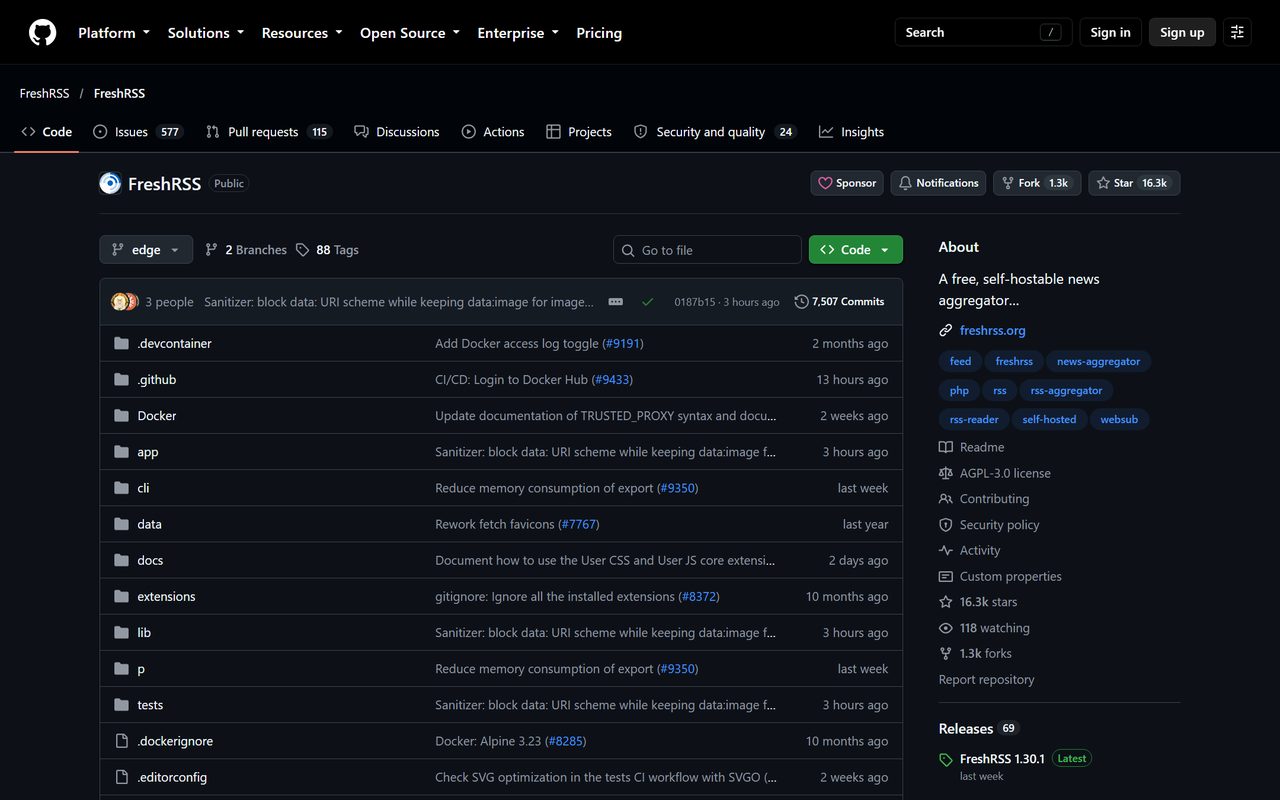Open the 88 Tags link
The height and width of the screenshot is (800, 1280).
click(327, 250)
